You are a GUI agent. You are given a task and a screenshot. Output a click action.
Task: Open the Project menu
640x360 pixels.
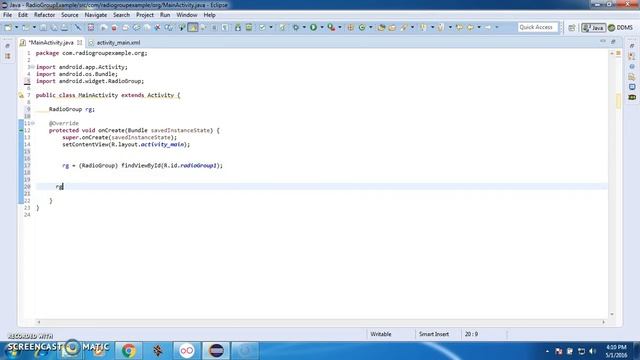145,15
